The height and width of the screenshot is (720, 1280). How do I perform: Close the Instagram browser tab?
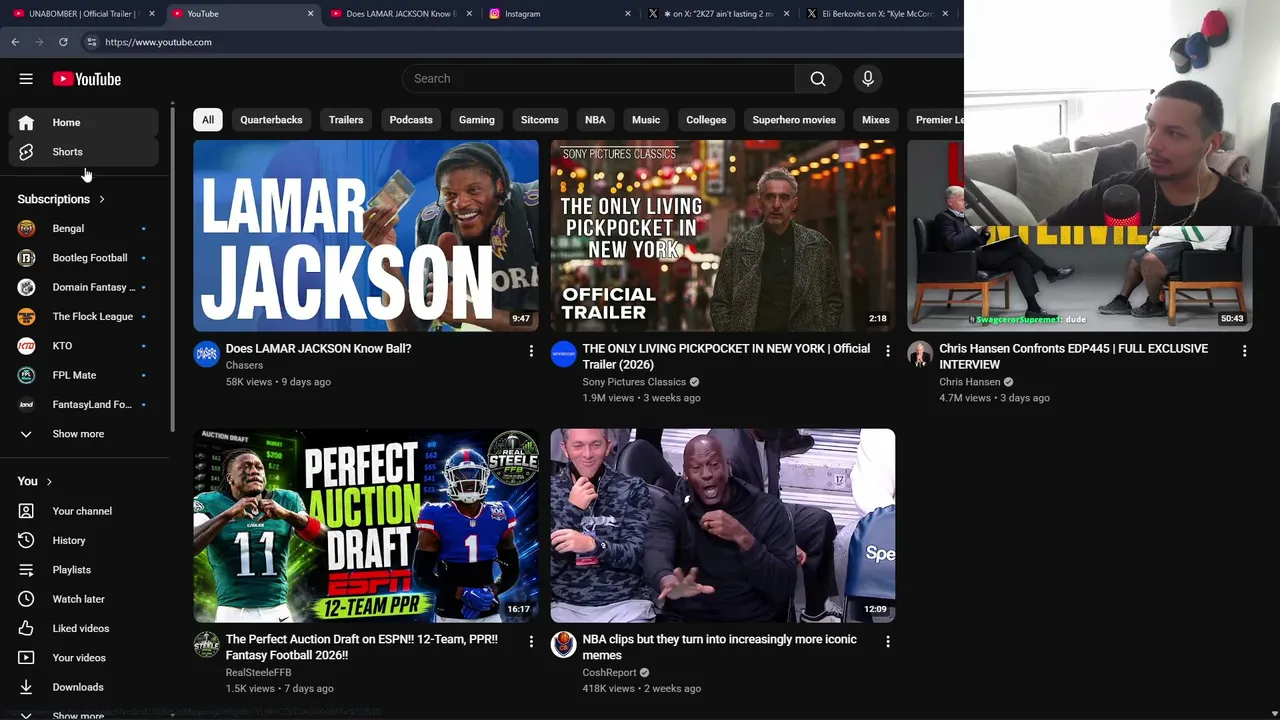[628, 14]
